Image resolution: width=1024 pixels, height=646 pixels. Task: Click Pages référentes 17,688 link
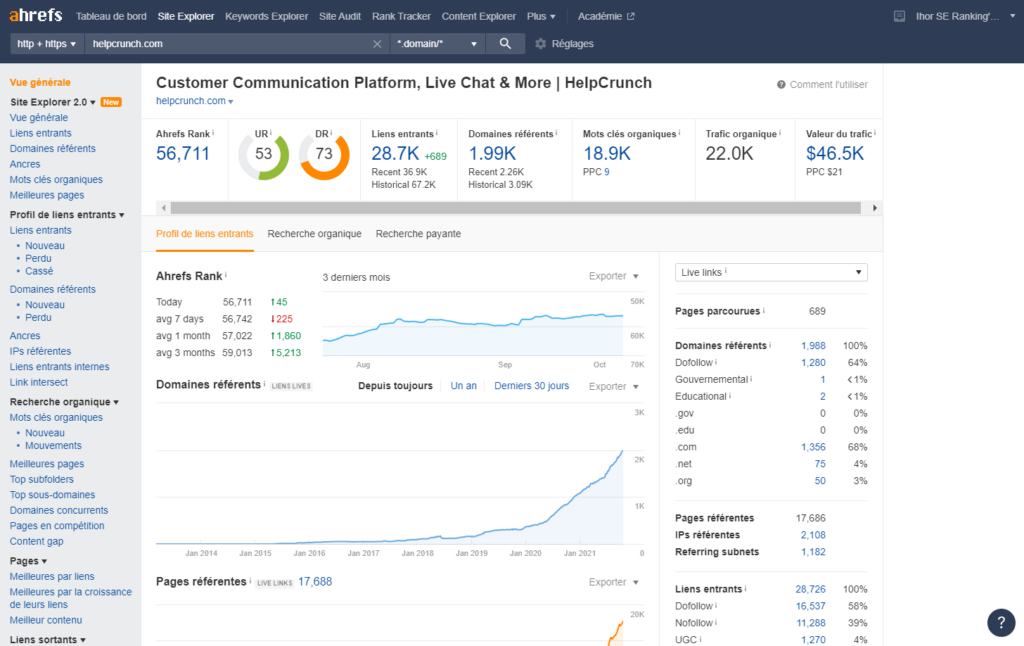315,581
